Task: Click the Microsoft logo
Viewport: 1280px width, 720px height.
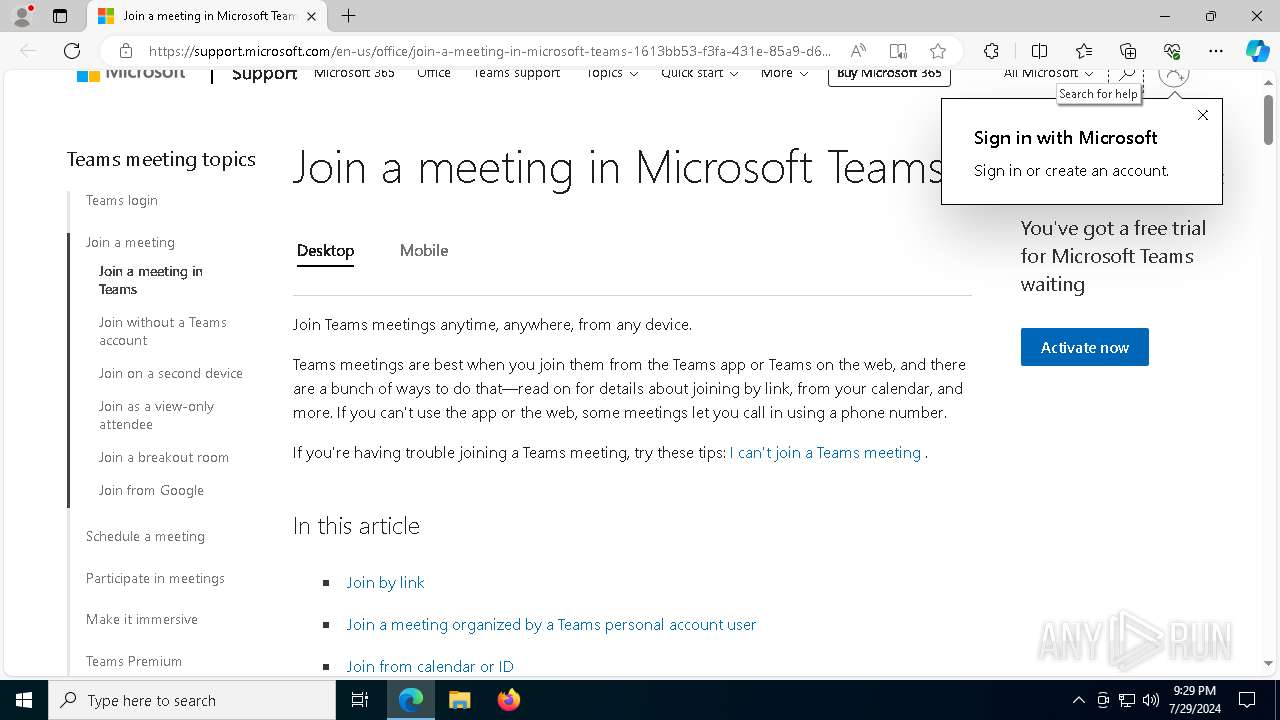Action: 131,74
